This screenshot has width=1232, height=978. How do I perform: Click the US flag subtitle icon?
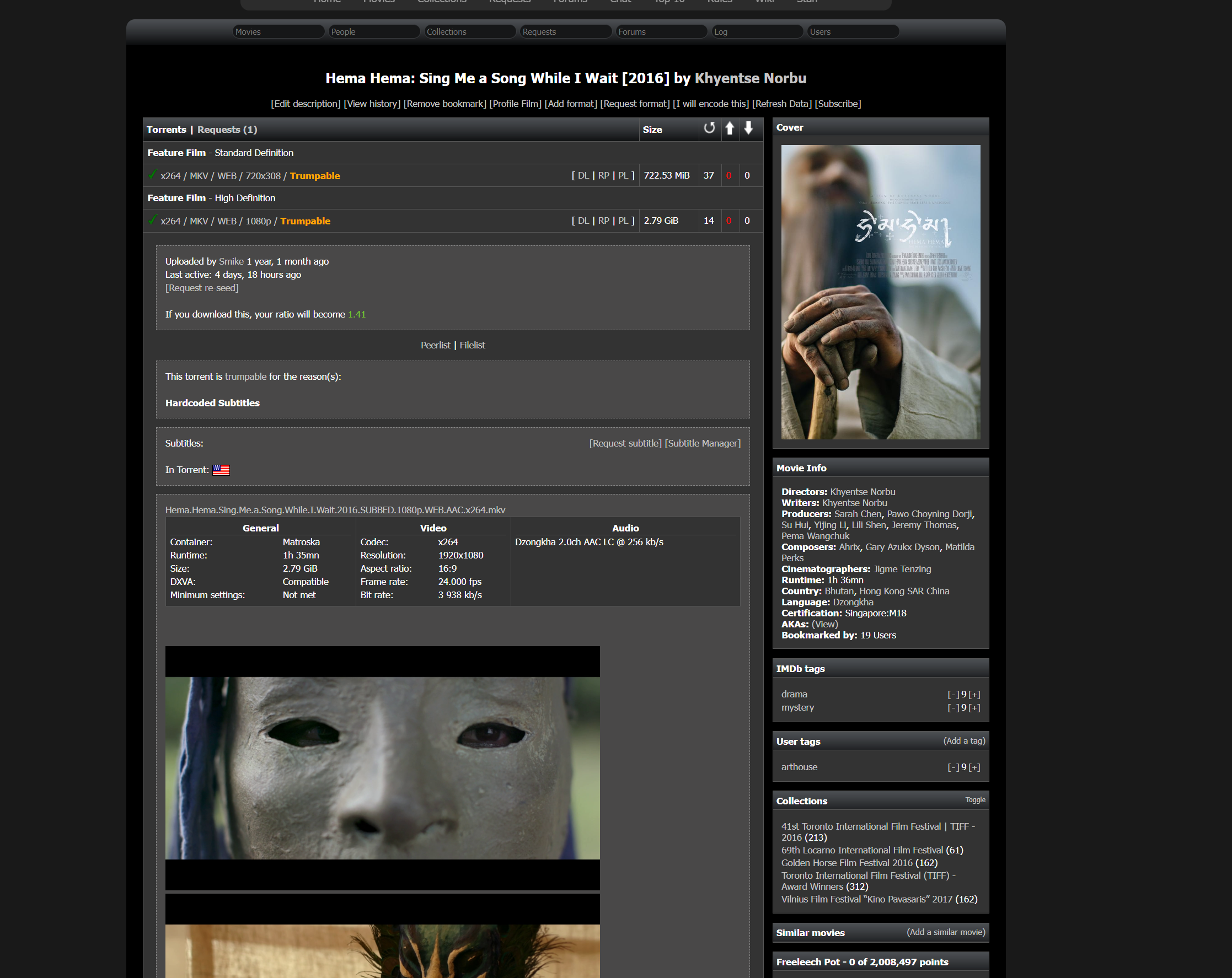[221, 470]
